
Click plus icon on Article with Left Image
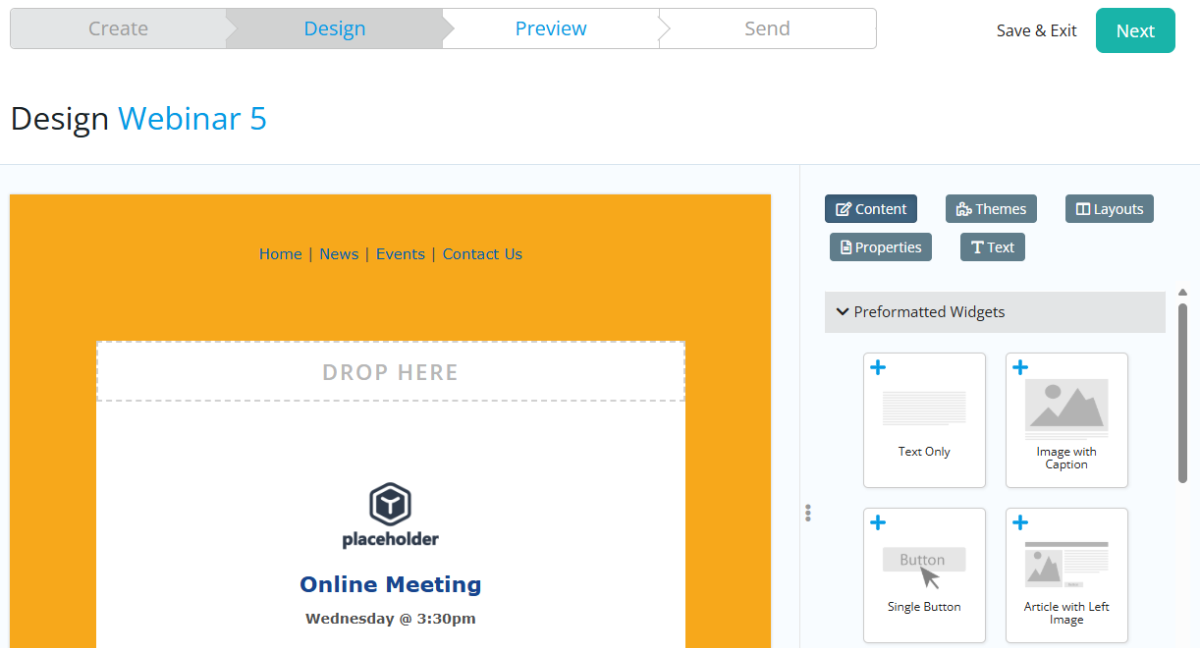[1020, 523]
